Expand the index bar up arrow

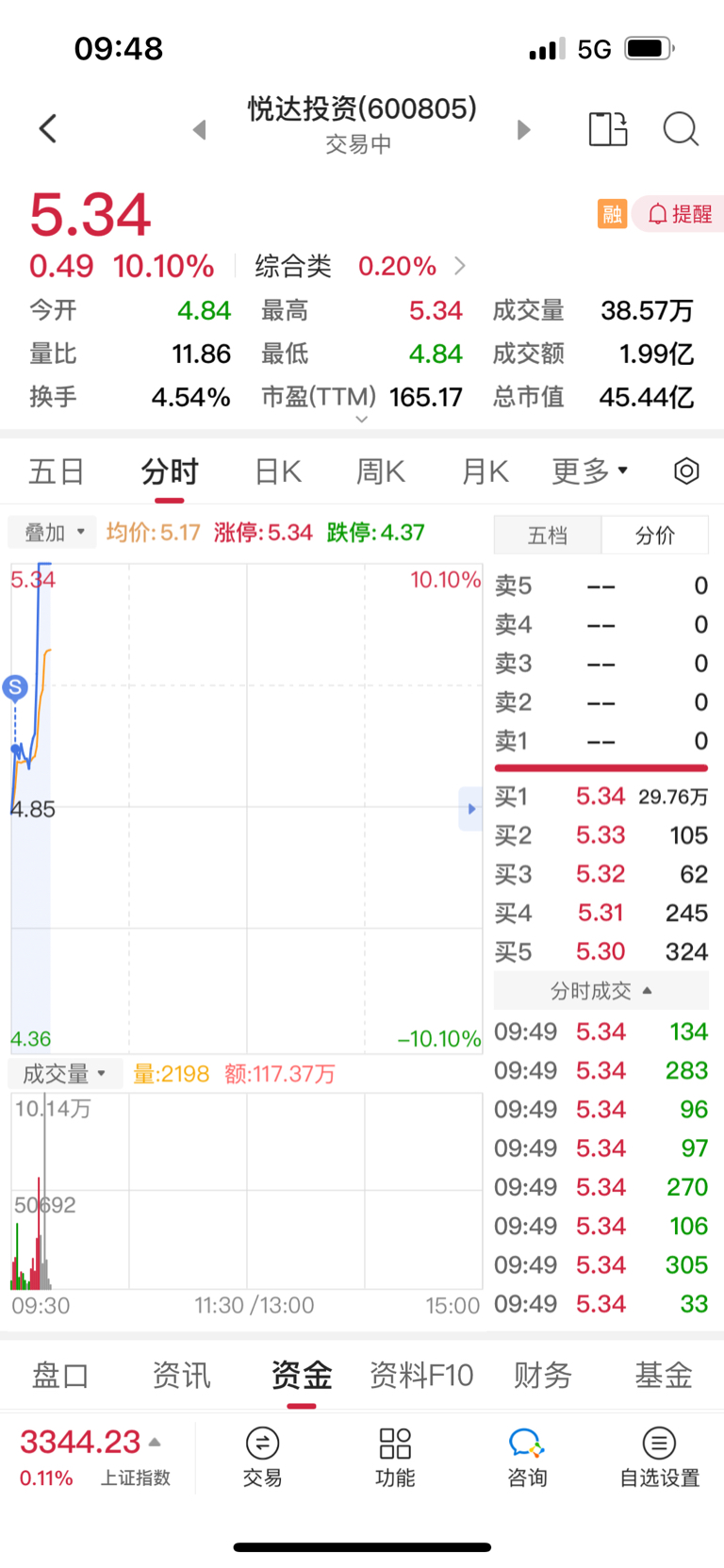click(x=156, y=1442)
